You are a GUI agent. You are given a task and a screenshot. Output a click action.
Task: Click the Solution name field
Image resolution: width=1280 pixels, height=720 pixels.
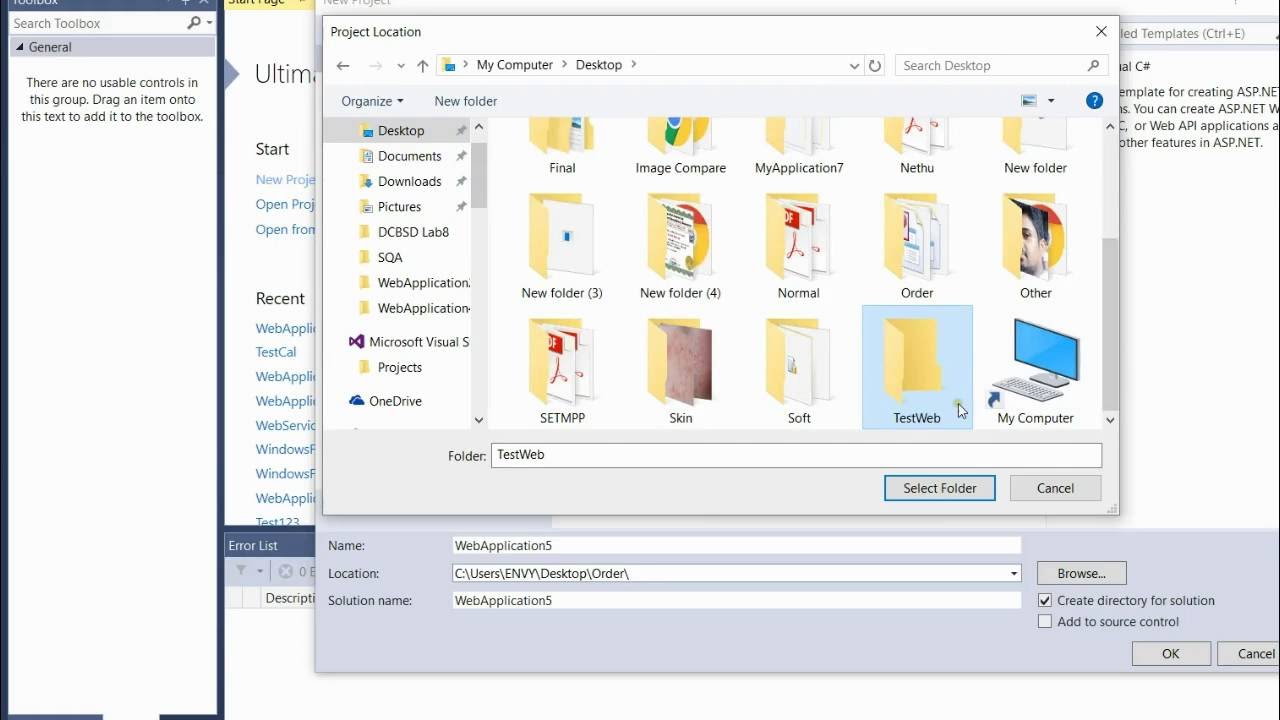pyautogui.click(x=737, y=601)
